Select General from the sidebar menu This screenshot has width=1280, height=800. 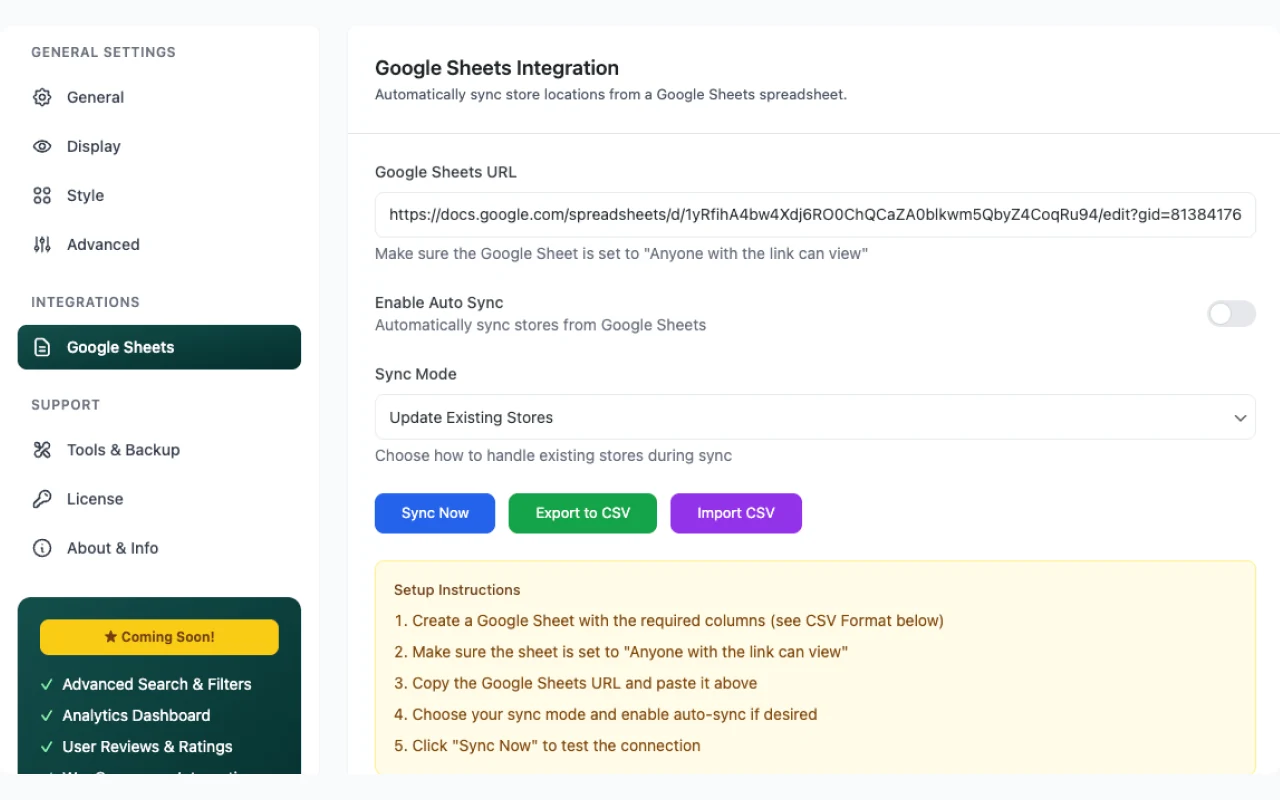pos(95,97)
